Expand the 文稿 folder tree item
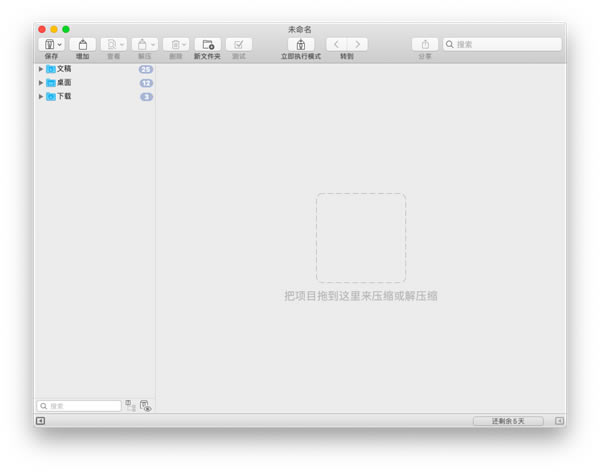600x472 pixels. pyautogui.click(x=41, y=69)
